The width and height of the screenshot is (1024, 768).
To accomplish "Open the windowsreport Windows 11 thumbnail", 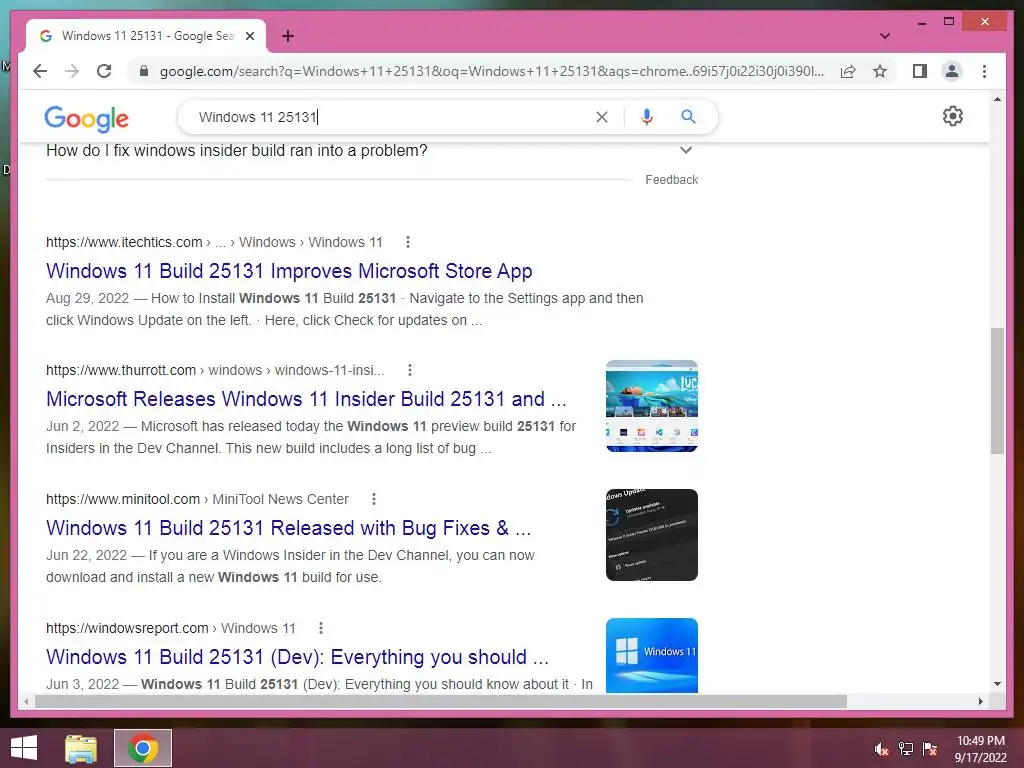I will pos(652,655).
